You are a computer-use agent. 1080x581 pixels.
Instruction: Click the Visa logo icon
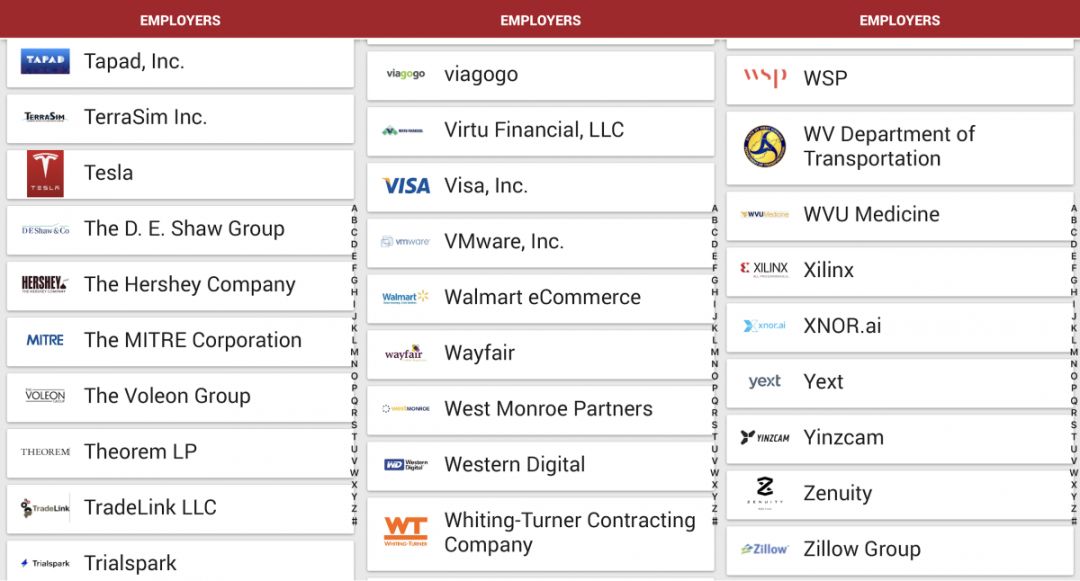(x=406, y=186)
